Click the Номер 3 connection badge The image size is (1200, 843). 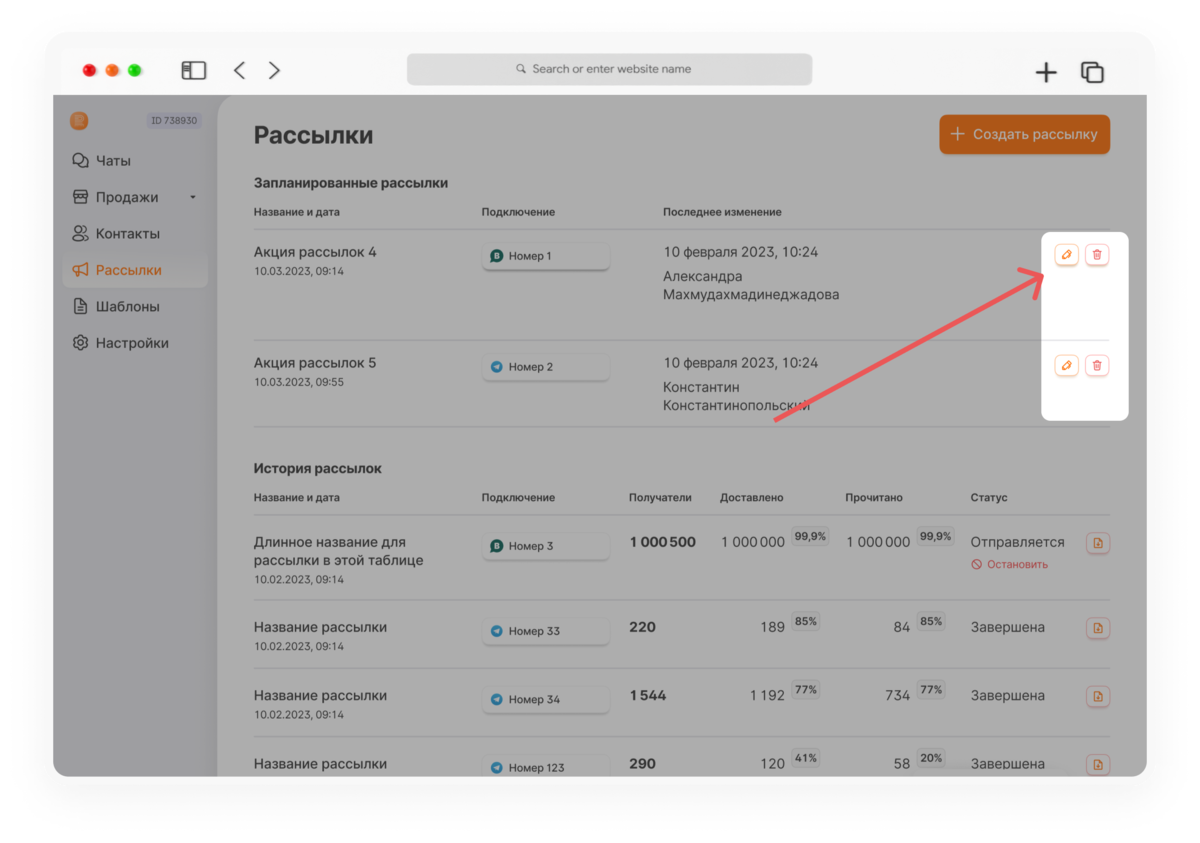point(546,546)
